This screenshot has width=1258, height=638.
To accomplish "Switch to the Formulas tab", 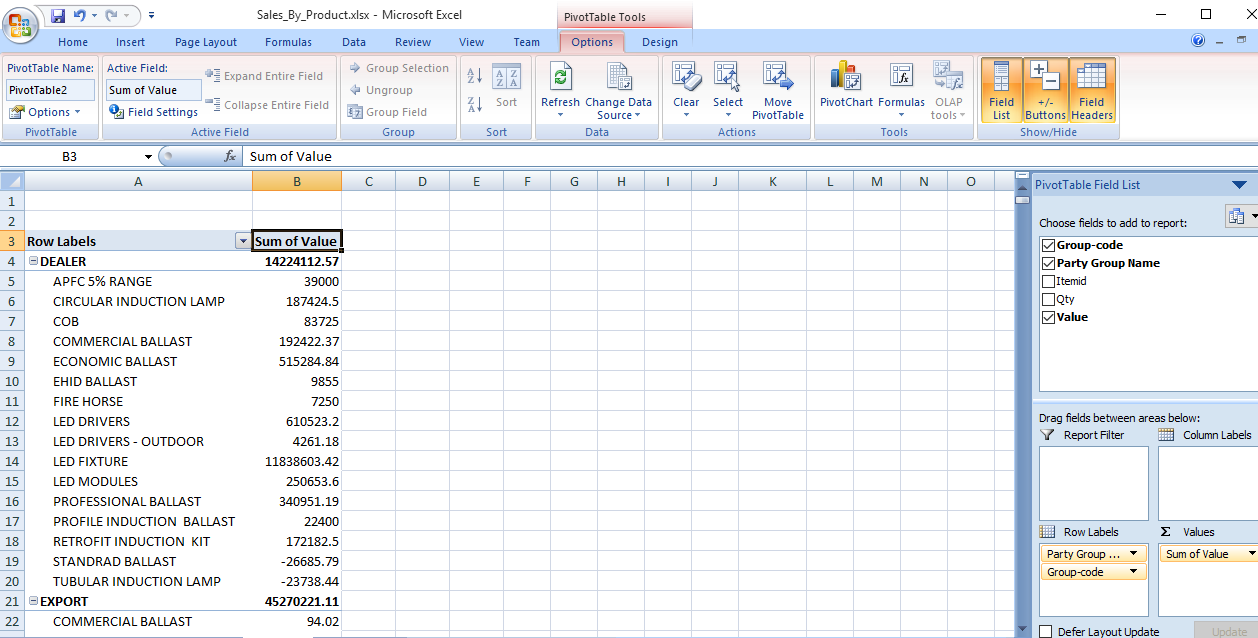I will pos(288,42).
